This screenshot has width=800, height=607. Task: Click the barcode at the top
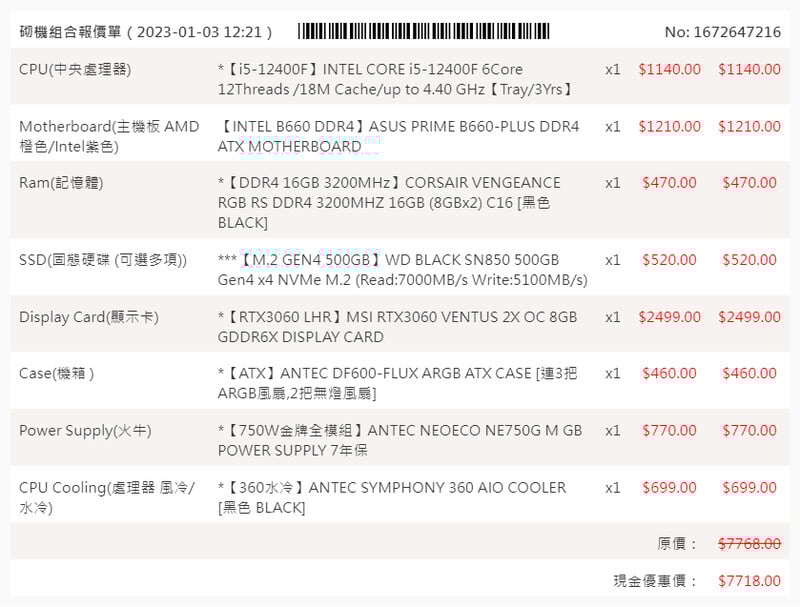coord(423,31)
